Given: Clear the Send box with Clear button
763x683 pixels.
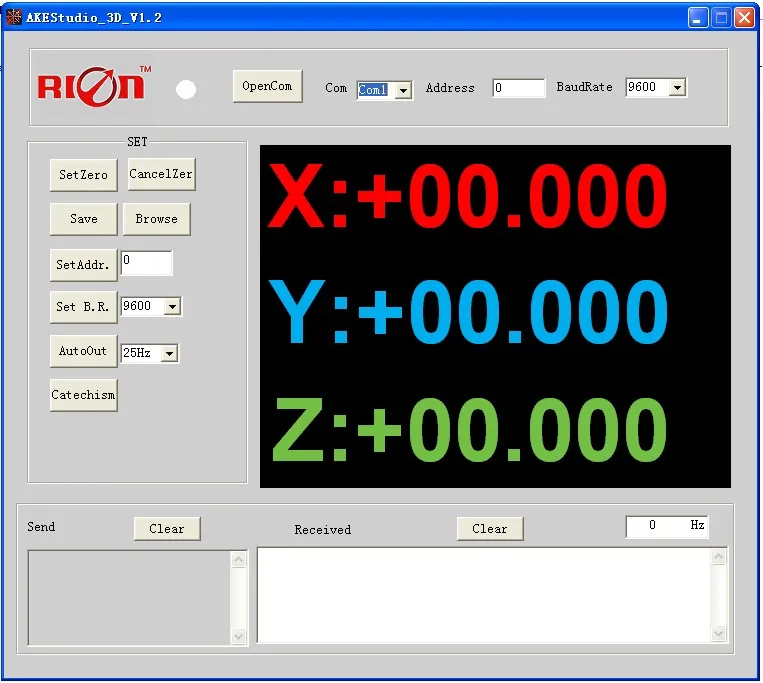Looking at the screenshot, I should (167, 529).
